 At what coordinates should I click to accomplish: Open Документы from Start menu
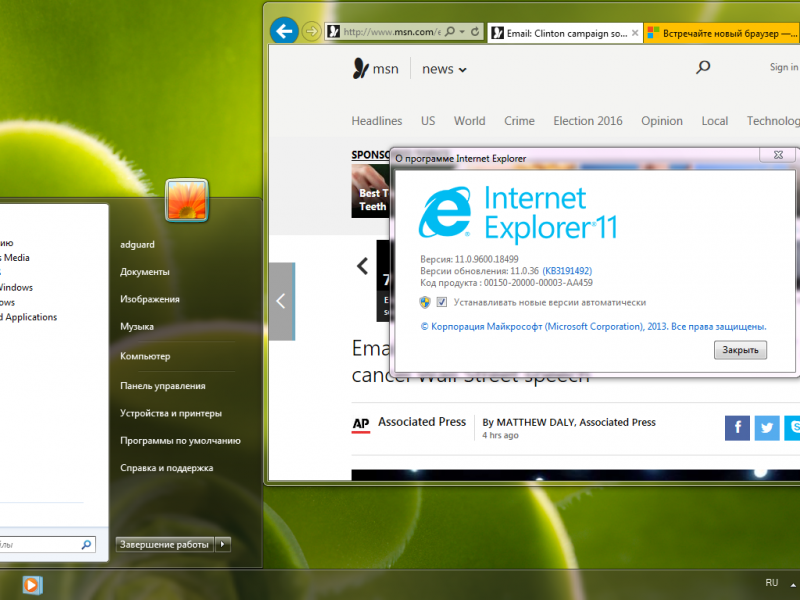[145, 272]
